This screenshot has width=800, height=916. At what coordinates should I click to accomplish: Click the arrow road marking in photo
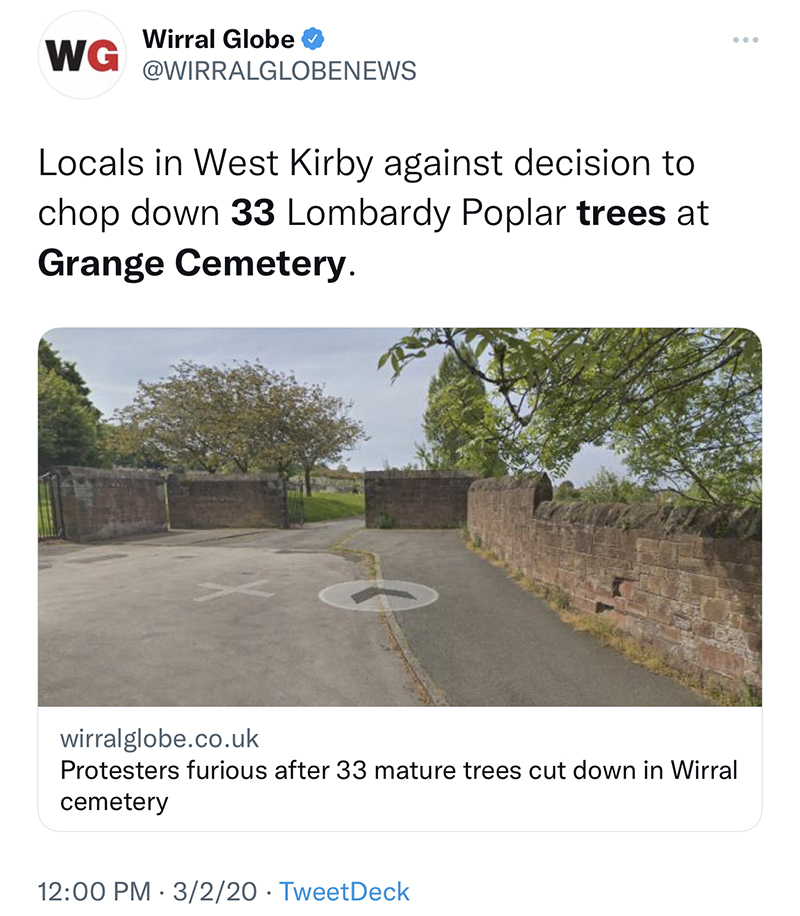tap(378, 595)
